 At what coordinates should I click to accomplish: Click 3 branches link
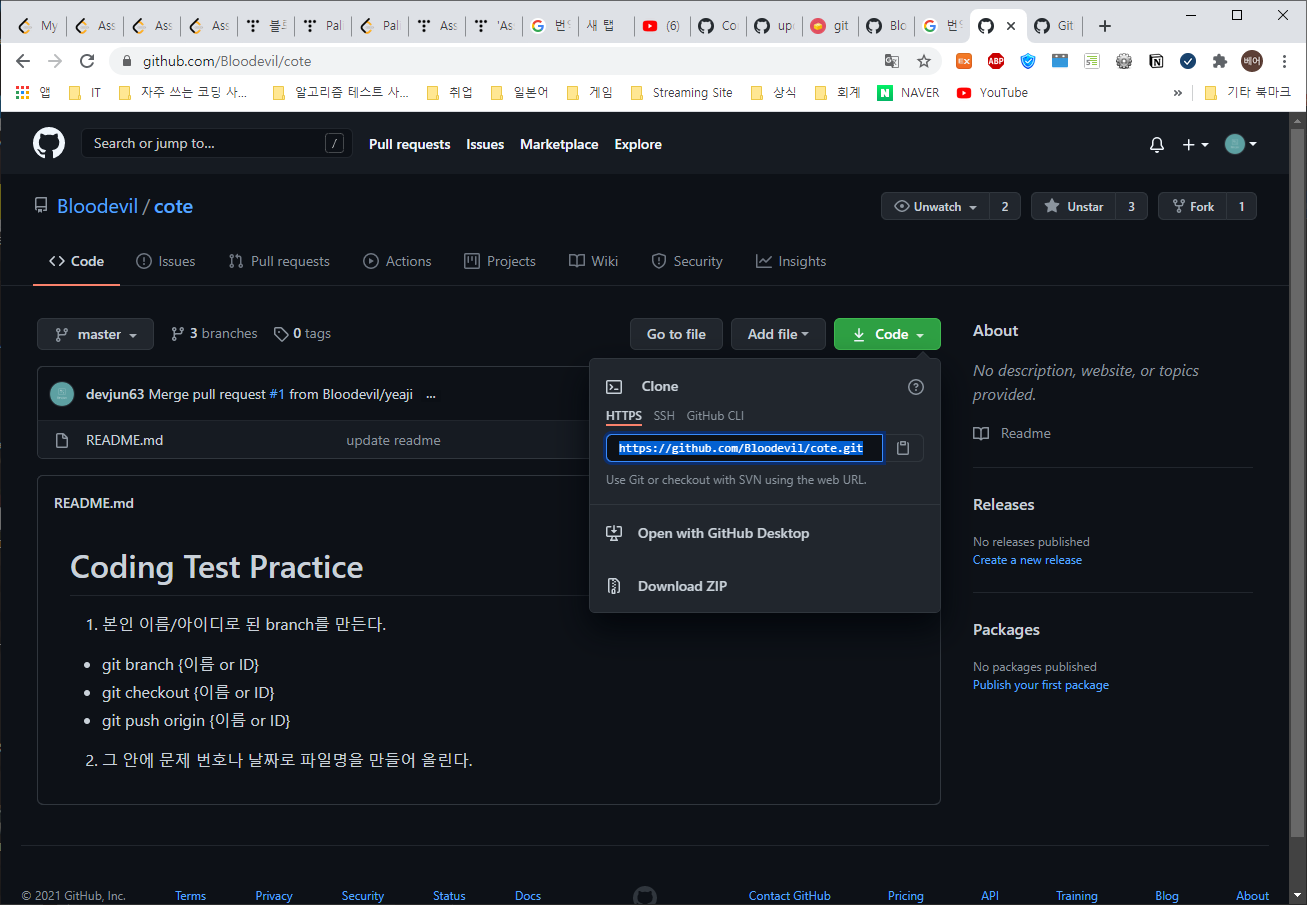pyautogui.click(x=214, y=334)
